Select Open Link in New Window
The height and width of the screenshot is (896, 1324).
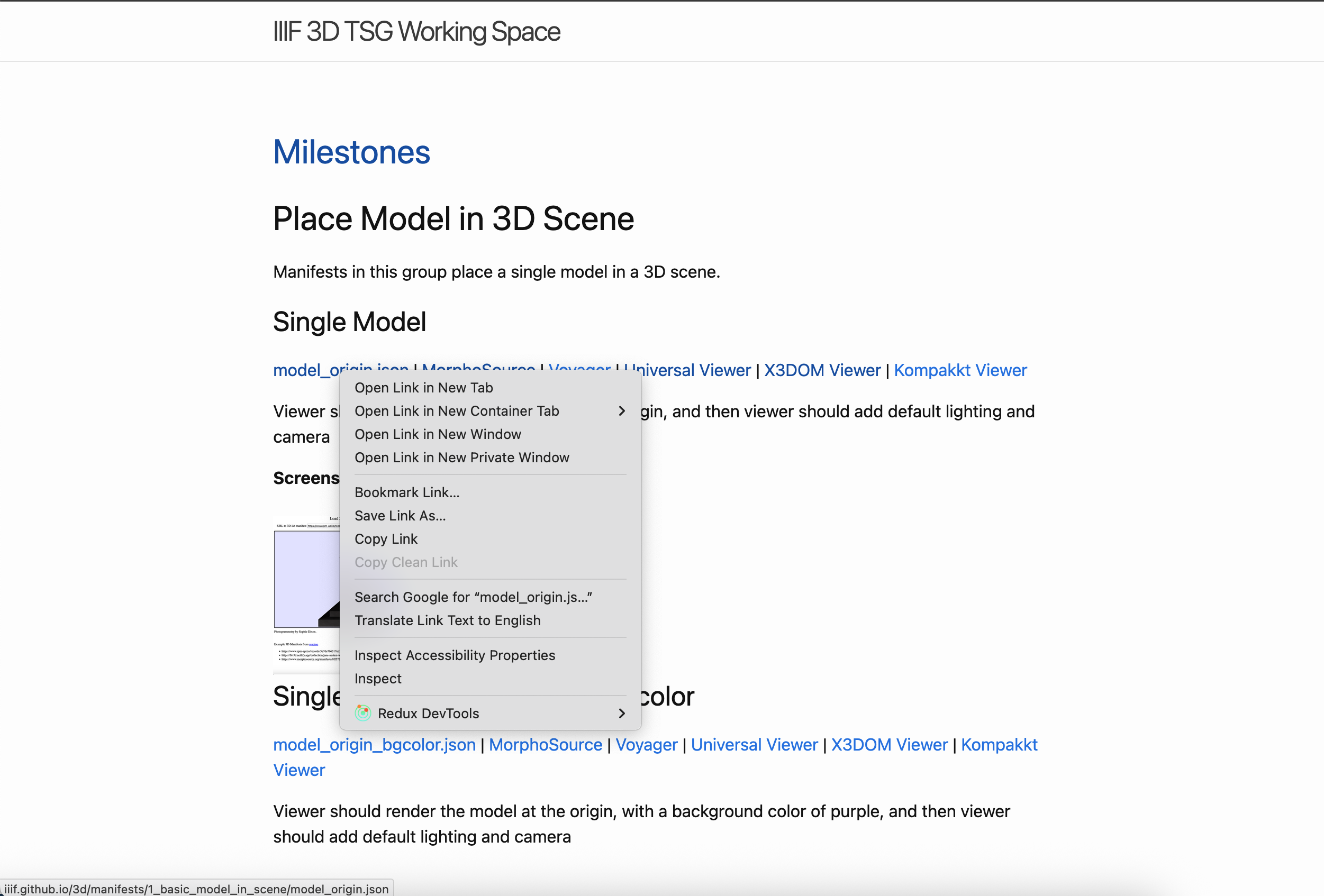[x=438, y=434]
